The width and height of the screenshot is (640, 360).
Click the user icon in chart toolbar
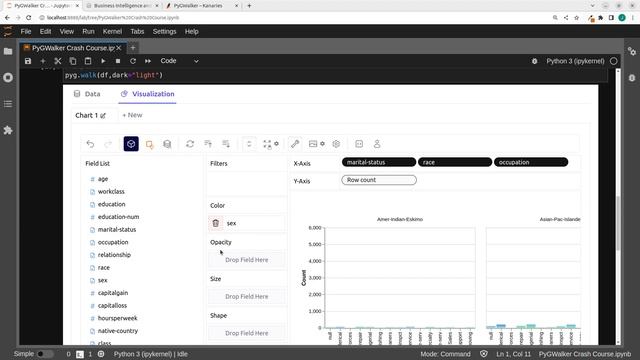tap(377, 144)
